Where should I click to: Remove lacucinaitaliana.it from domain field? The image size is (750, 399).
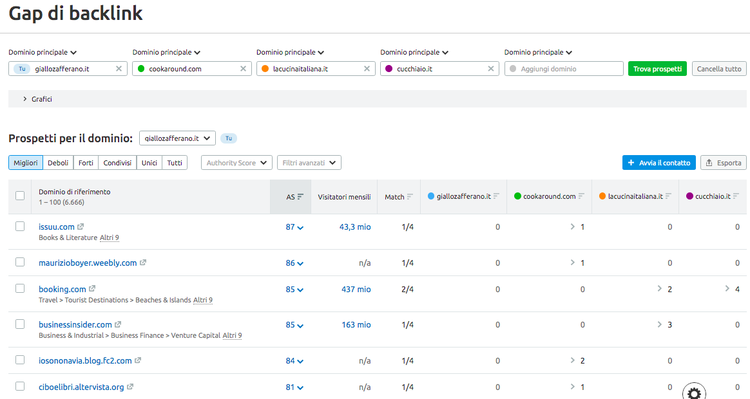point(367,69)
